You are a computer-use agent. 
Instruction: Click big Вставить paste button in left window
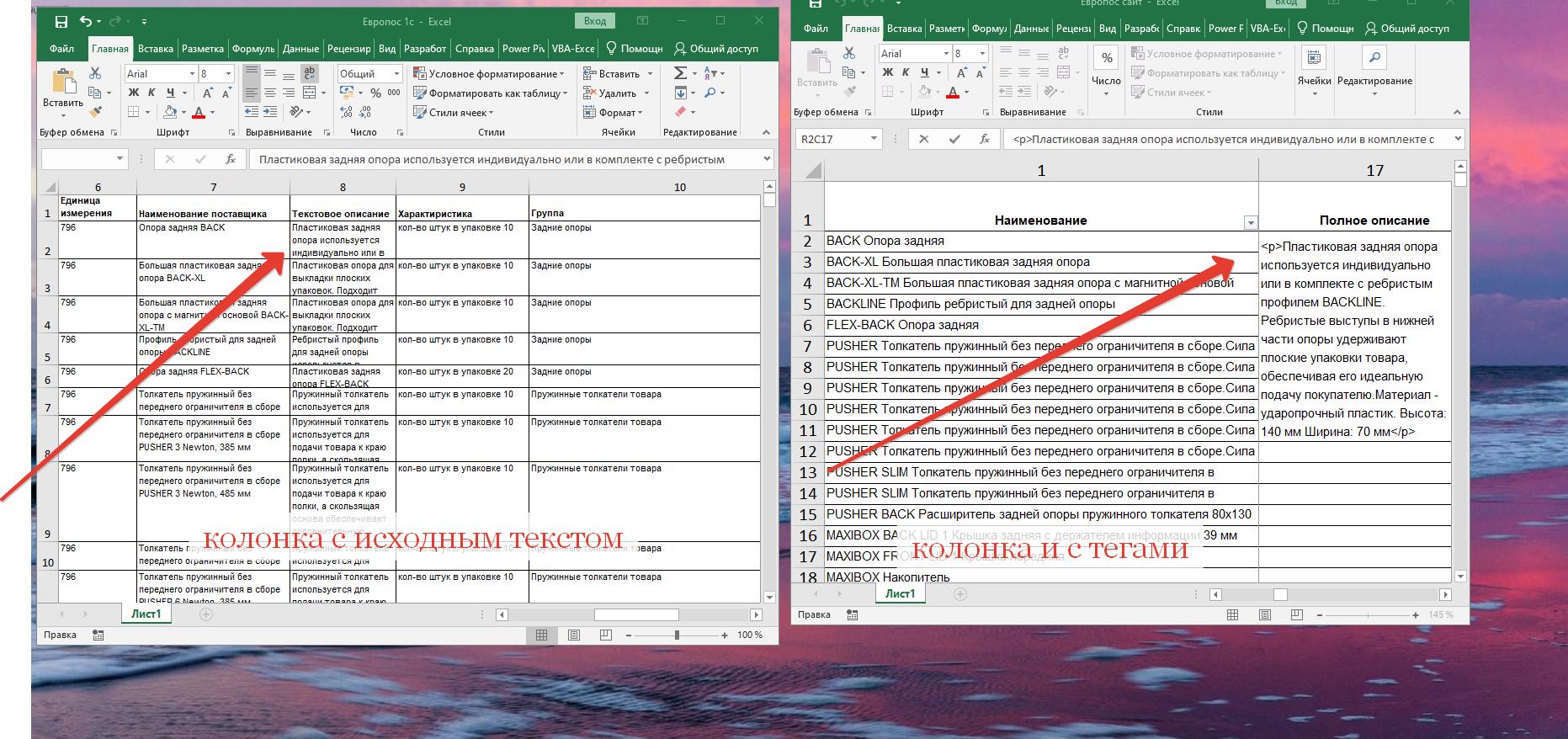click(63, 89)
